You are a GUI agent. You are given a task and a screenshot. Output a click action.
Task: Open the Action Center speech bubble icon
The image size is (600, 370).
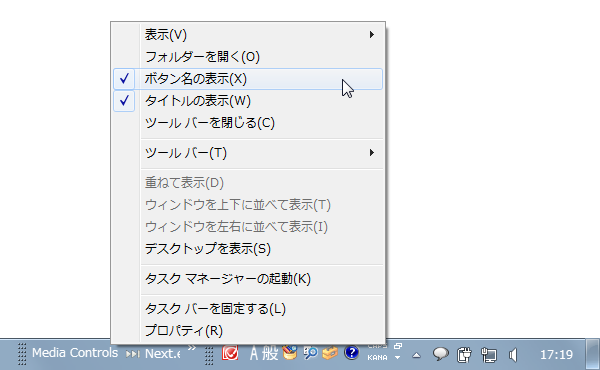[440, 354]
